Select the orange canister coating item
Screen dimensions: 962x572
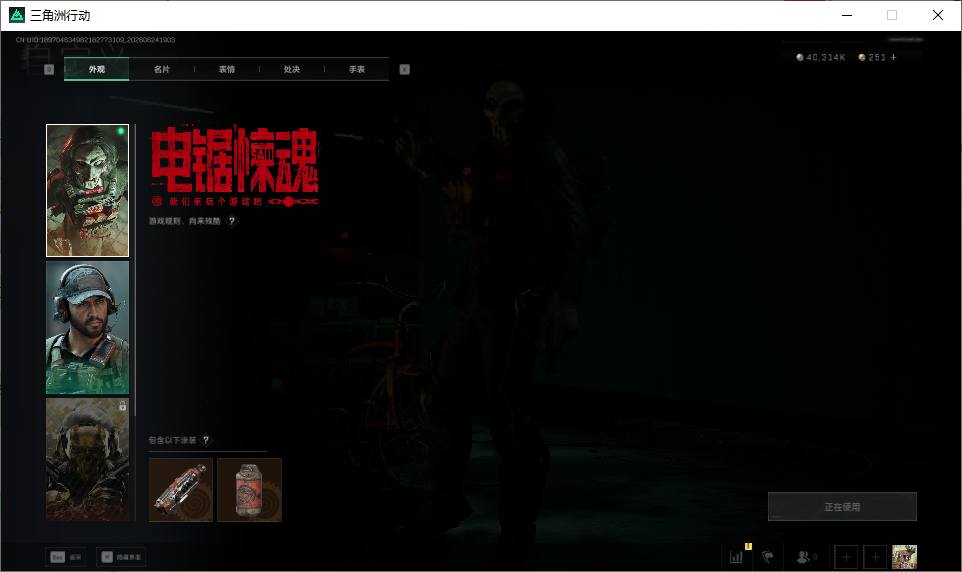click(x=249, y=490)
